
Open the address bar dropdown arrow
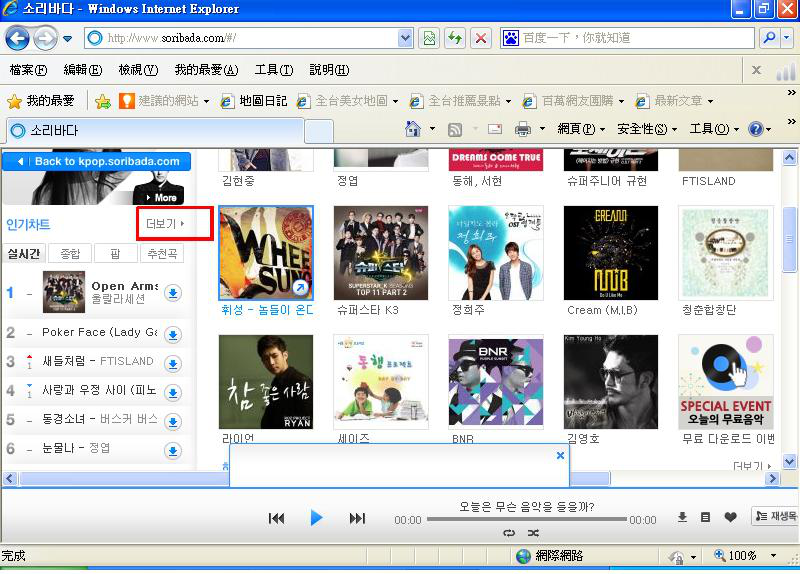pyautogui.click(x=406, y=38)
